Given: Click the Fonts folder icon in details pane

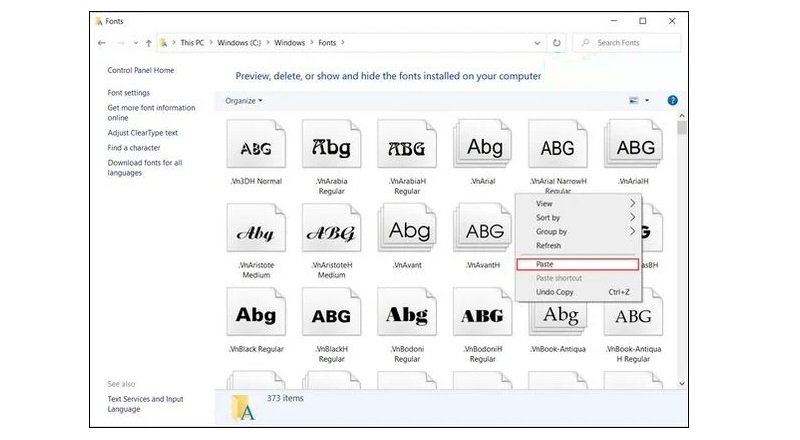Looking at the screenshot, I should point(243,408).
